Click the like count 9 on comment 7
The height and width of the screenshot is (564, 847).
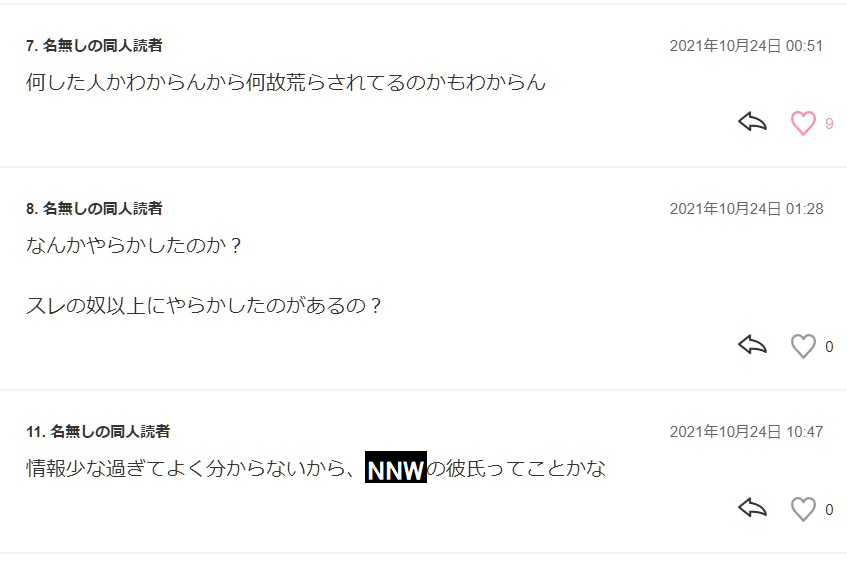point(829,124)
